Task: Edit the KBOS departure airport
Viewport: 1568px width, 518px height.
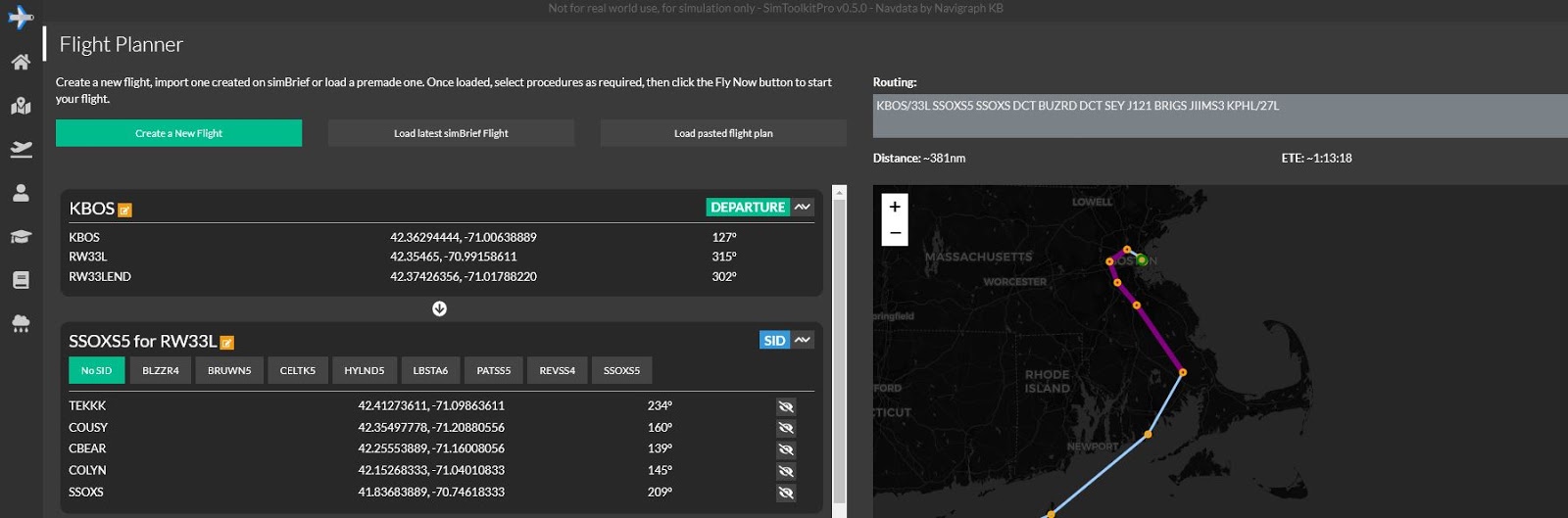Action: tap(124, 210)
